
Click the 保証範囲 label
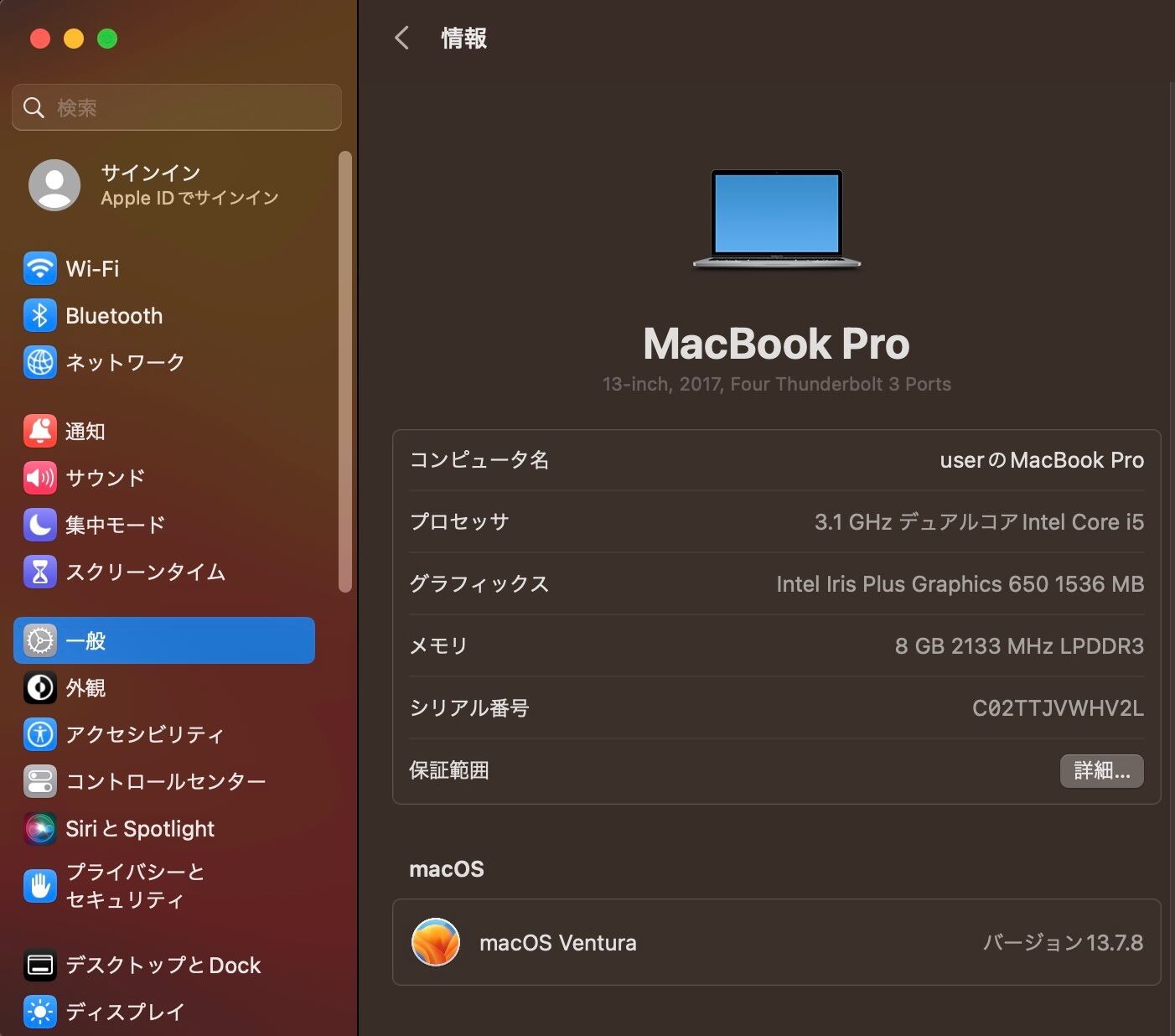[x=449, y=770]
